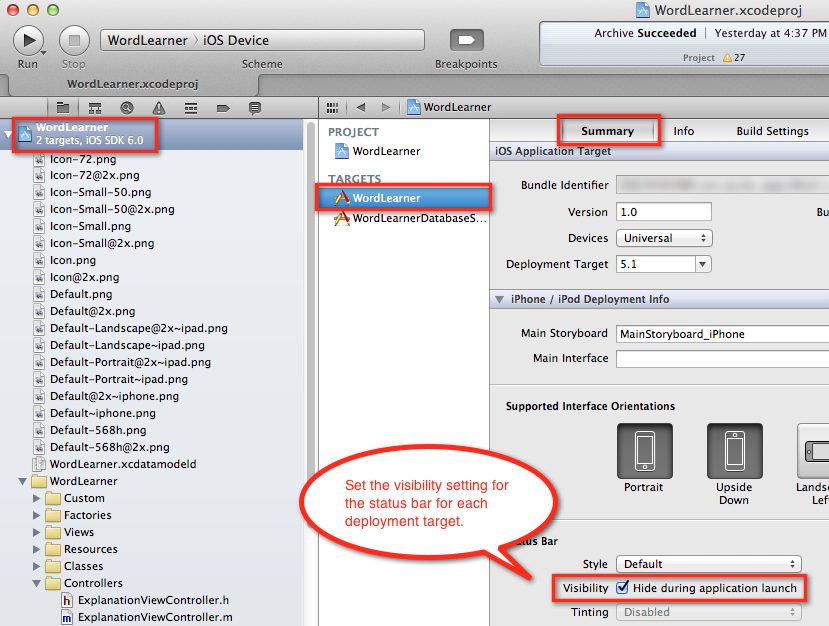This screenshot has height=626, width=829.
Task: Click the WordLearner jump bar item
Action: click(x=449, y=107)
